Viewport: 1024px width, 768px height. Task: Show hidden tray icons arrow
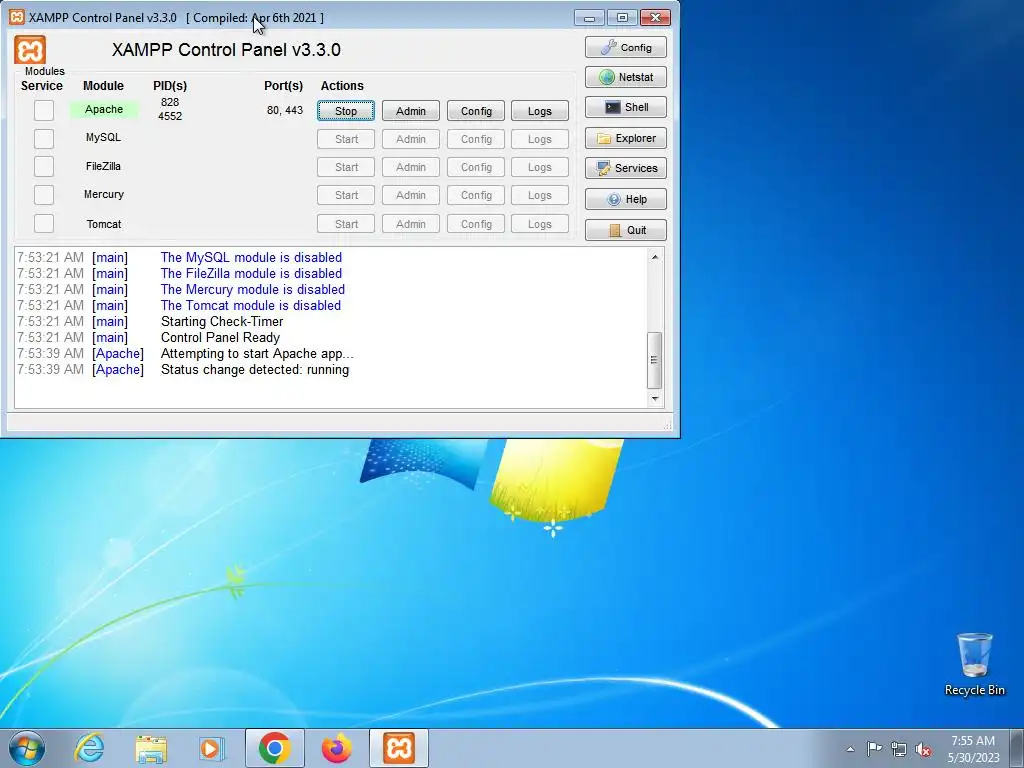(850, 749)
